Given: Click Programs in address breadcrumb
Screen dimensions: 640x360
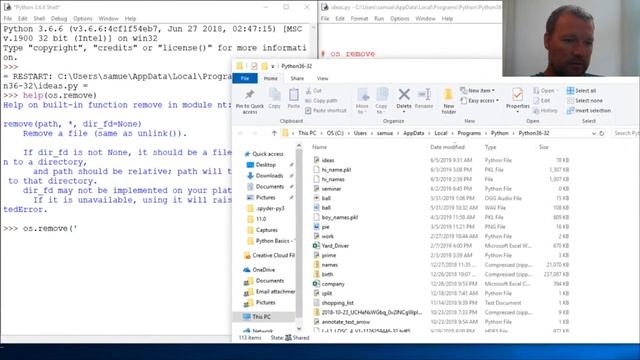Looking at the screenshot, I should (x=469, y=133).
